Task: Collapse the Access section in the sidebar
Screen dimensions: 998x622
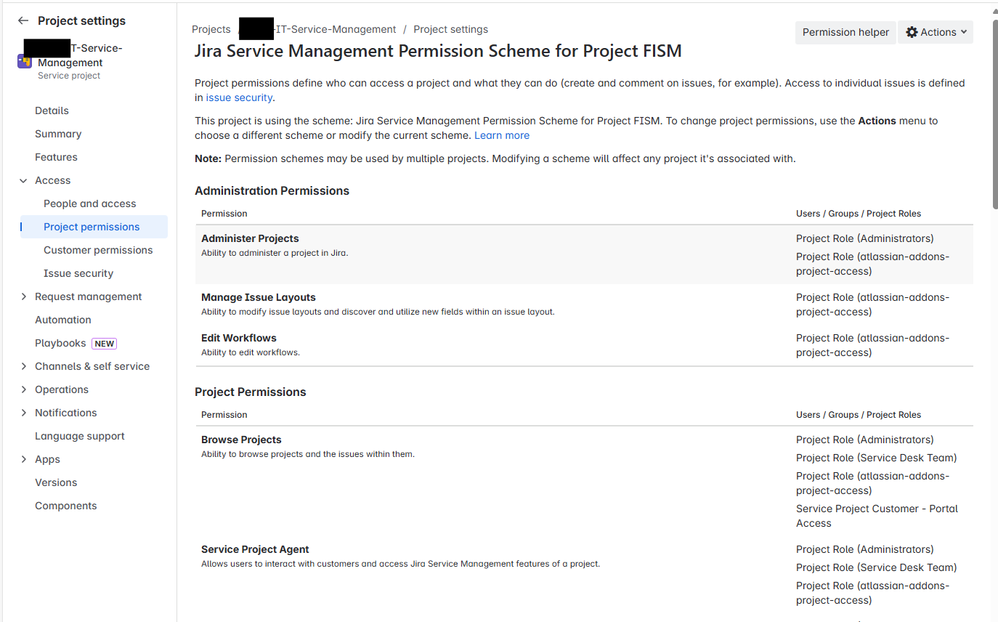Action: [x=22, y=180]
